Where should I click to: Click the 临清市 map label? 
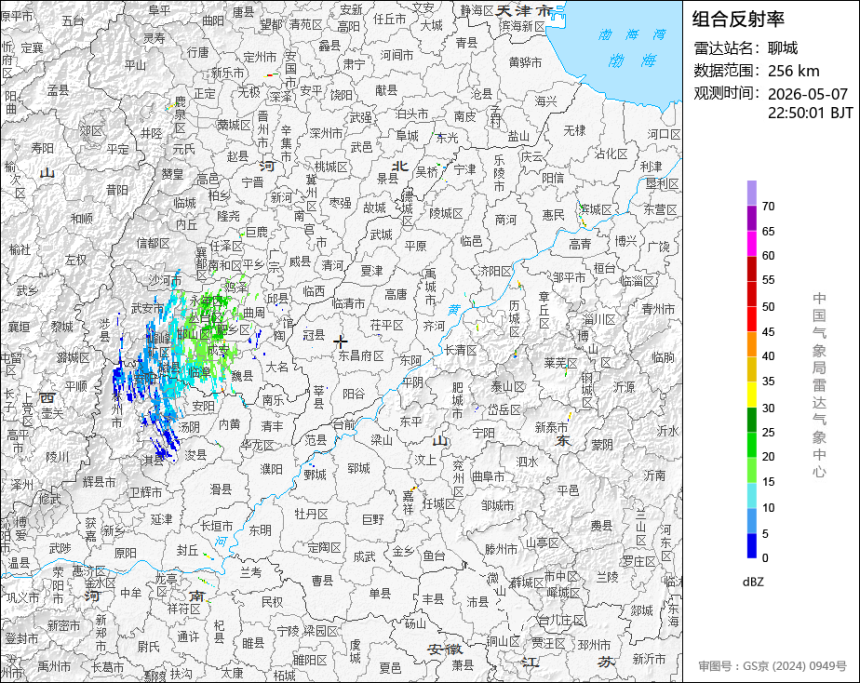click(348, 302)
